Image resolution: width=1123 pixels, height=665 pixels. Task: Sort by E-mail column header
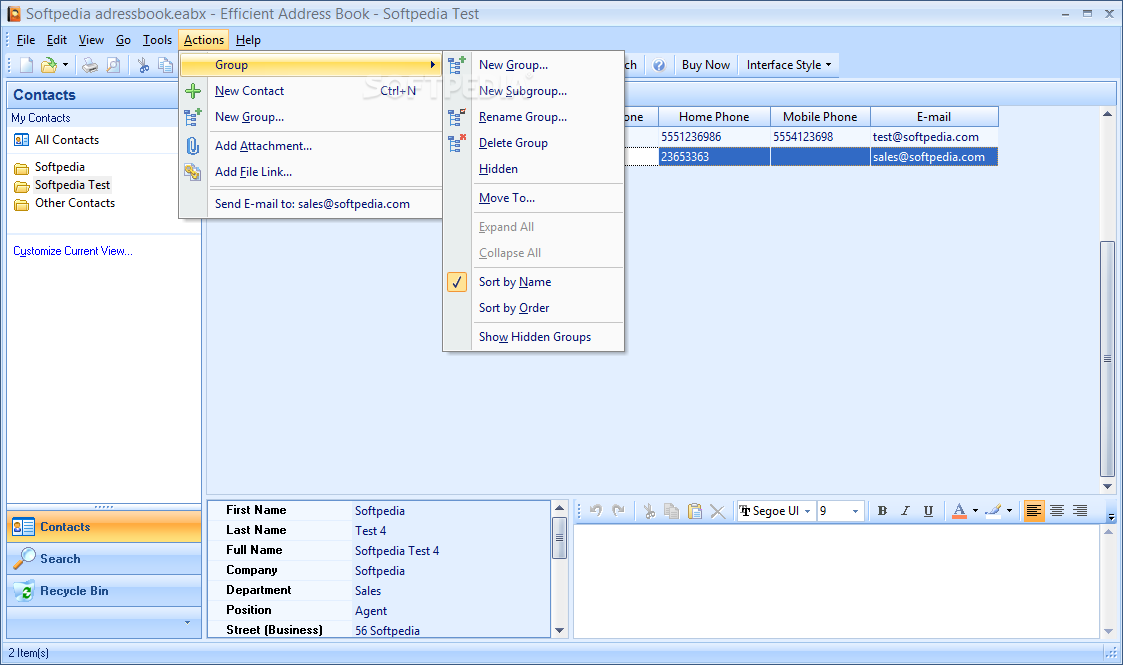coord(934,117)
